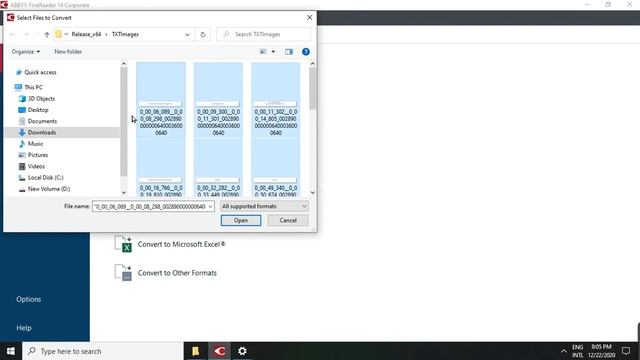Click the Back arrow in file dialog

(x=12, y=35)
